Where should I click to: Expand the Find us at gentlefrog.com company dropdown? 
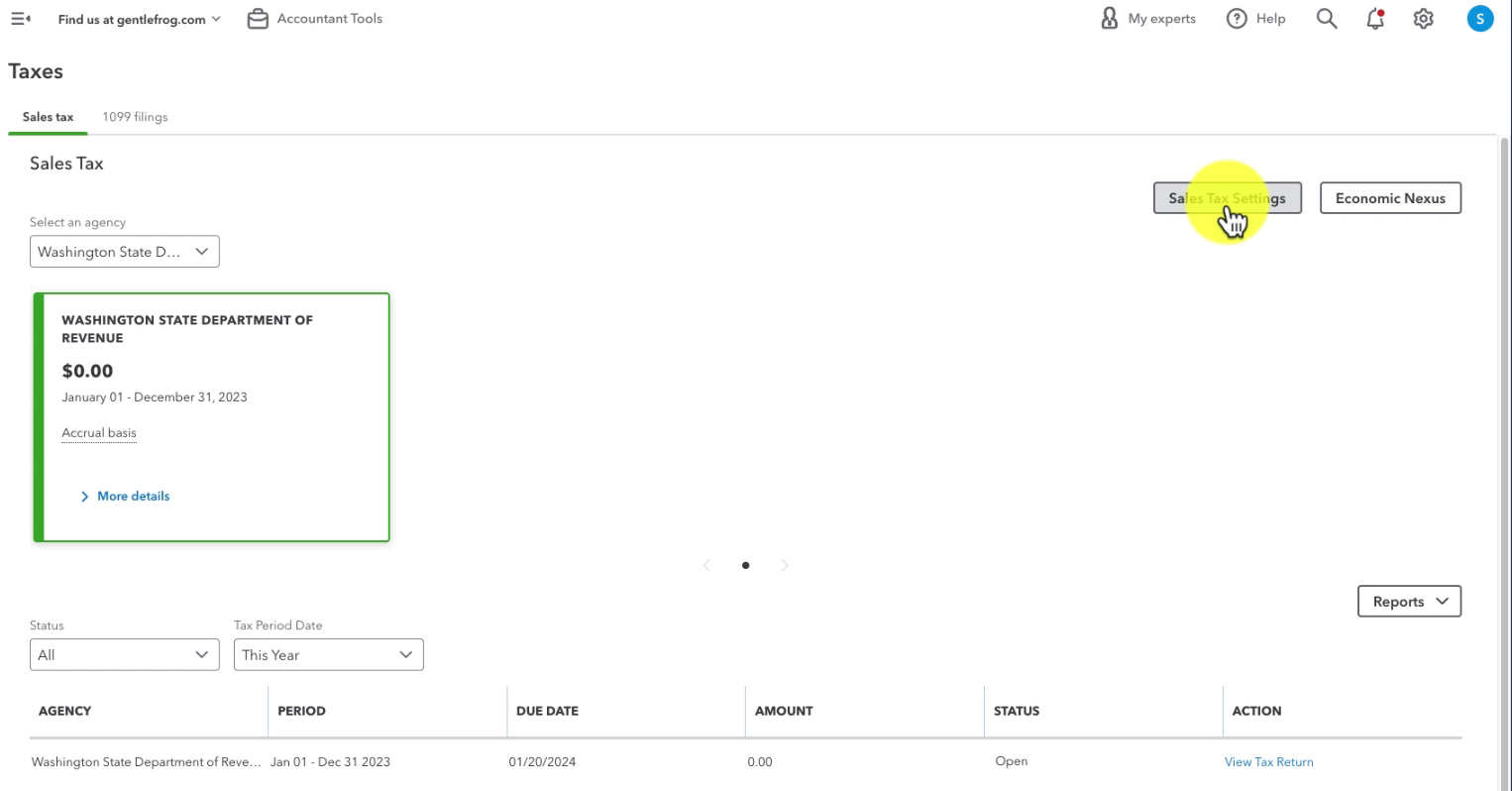[140, 19]
